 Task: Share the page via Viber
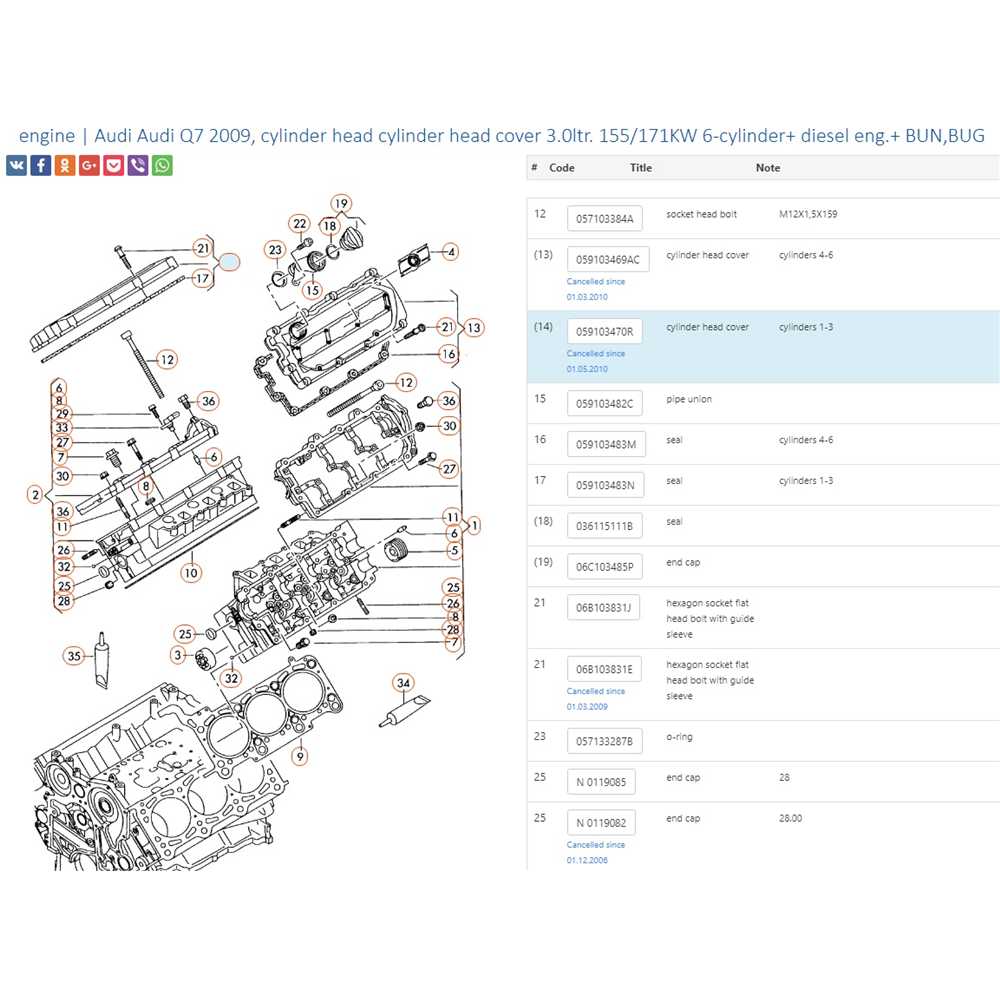click(138, 166)
